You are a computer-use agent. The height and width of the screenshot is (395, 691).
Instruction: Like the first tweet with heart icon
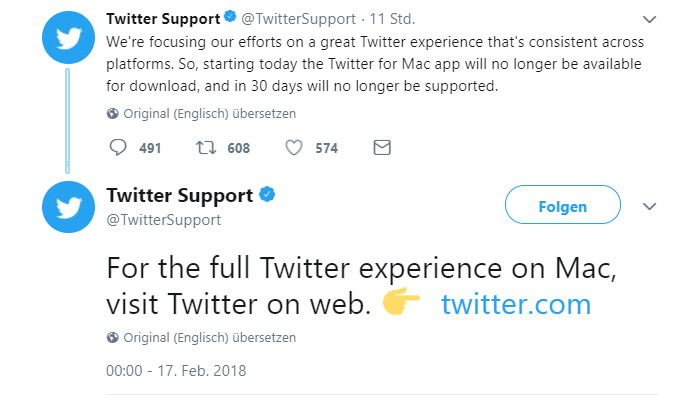point(294,148)
